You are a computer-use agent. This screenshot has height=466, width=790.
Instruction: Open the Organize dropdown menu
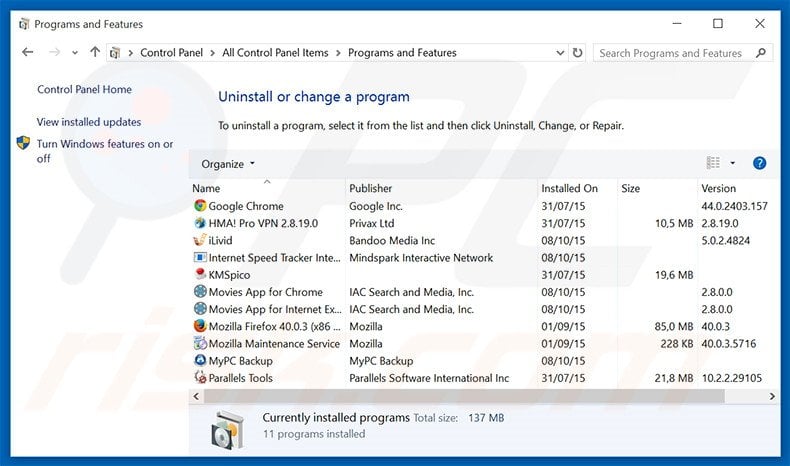pos(228,164)
